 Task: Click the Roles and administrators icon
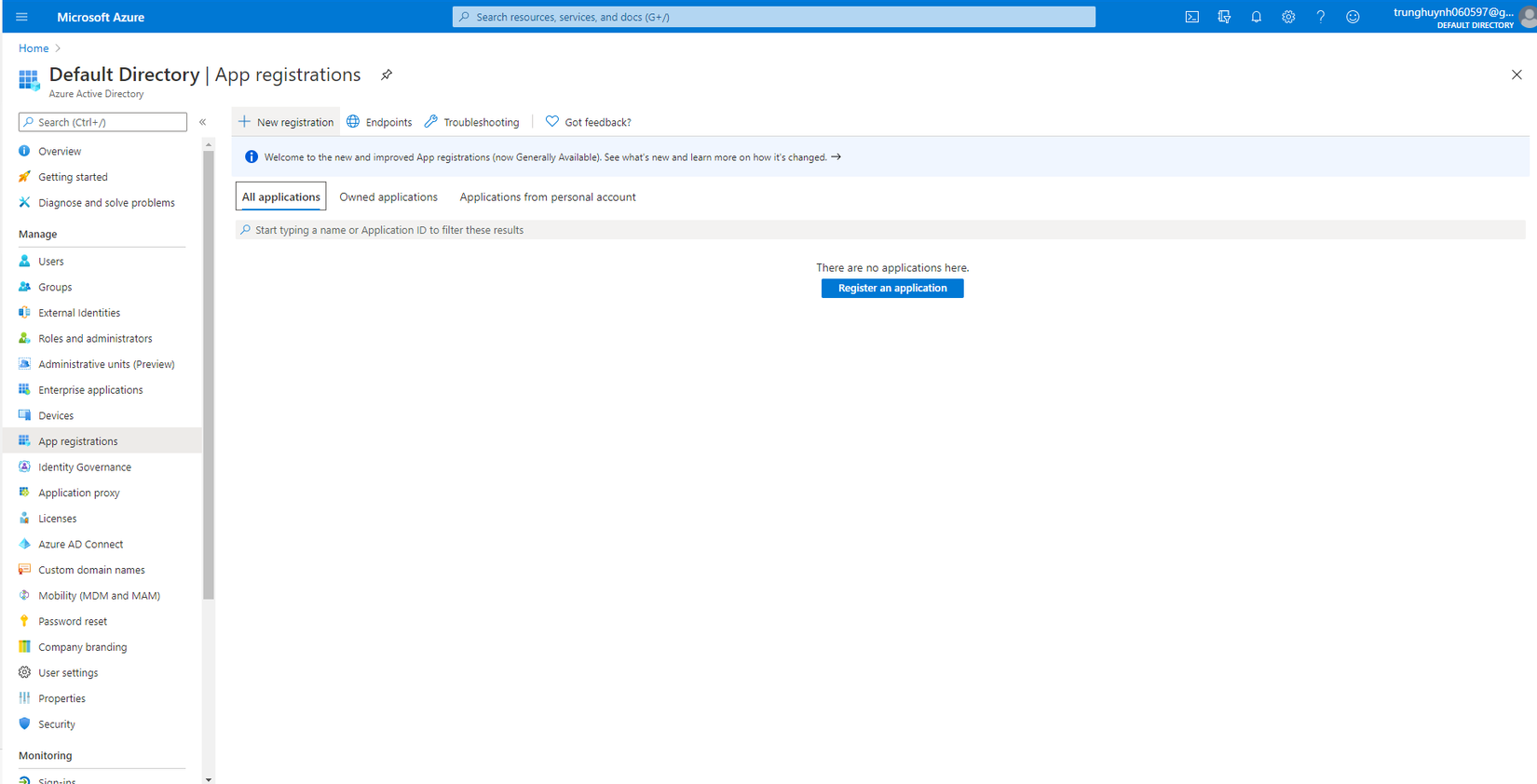(24, 338)
